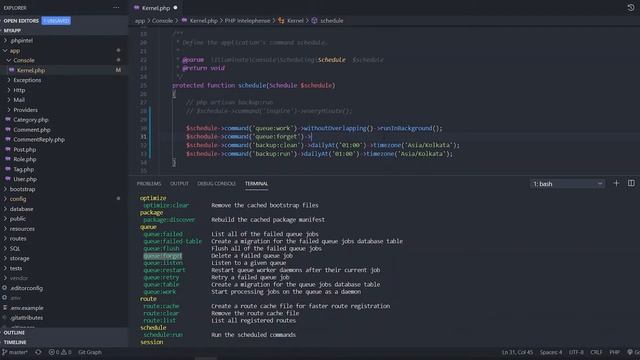The width and height of the screenshot is (640, 360).
Task: Click the PHP file icon beside Post.php
Action: (8, 149)
